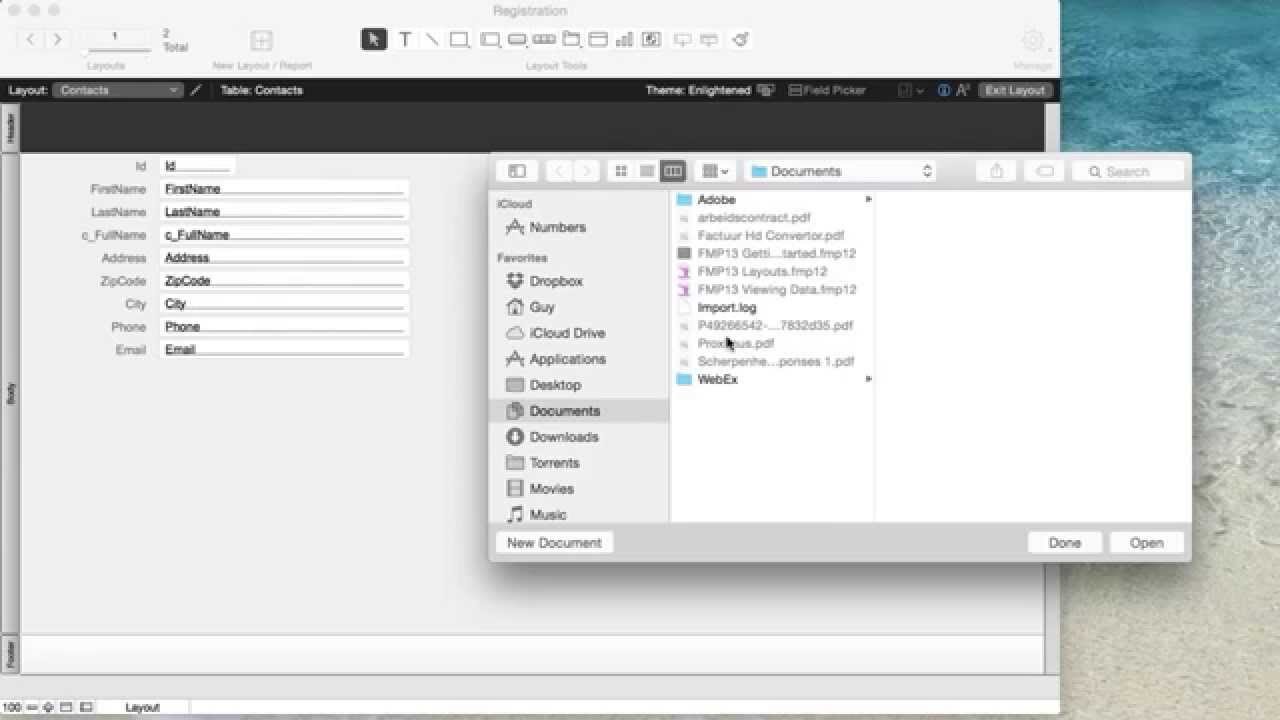
Task: Select the Format Painter tool
Action: pos(741,40)
